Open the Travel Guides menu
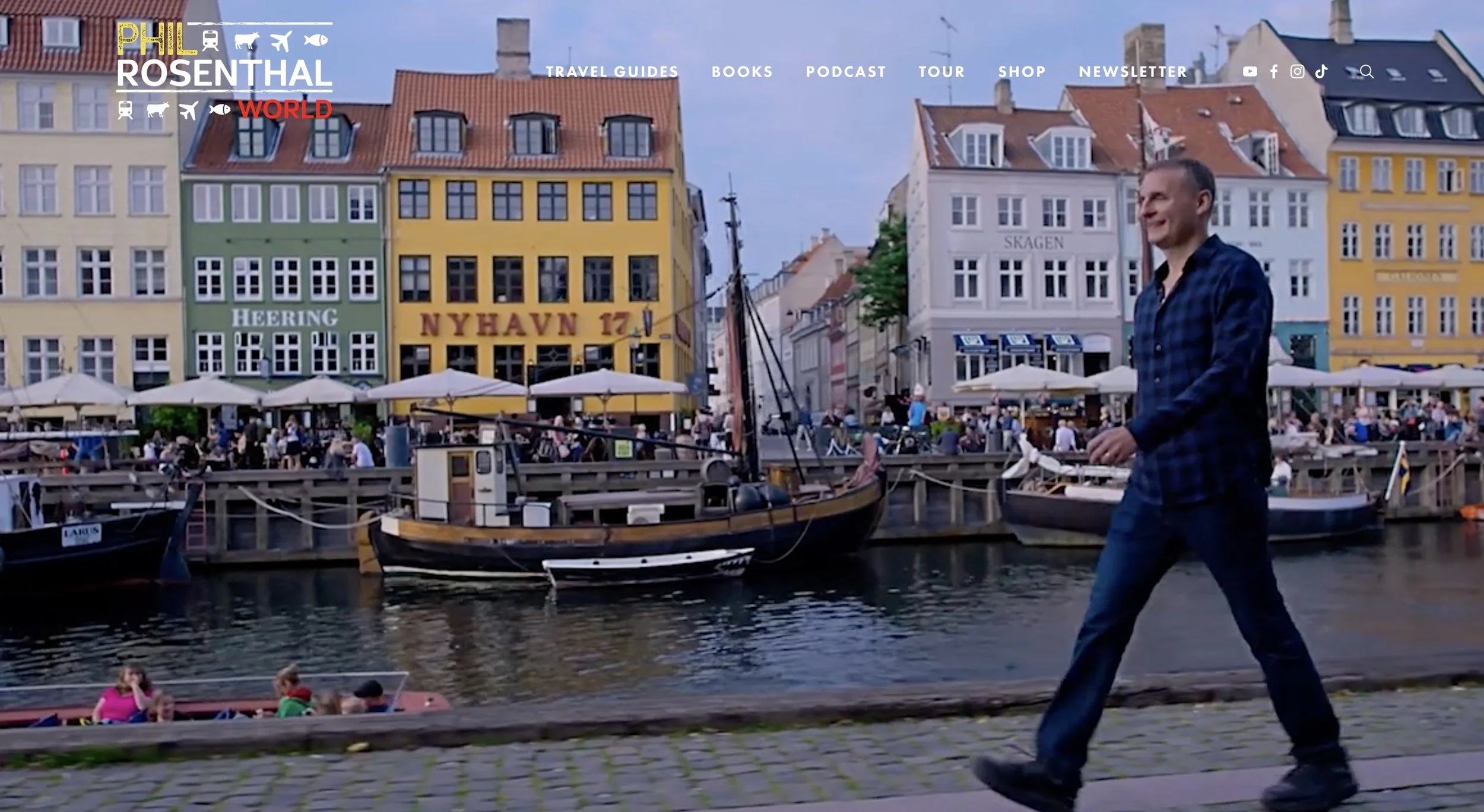1484x812 pixels. coord(612,72)
